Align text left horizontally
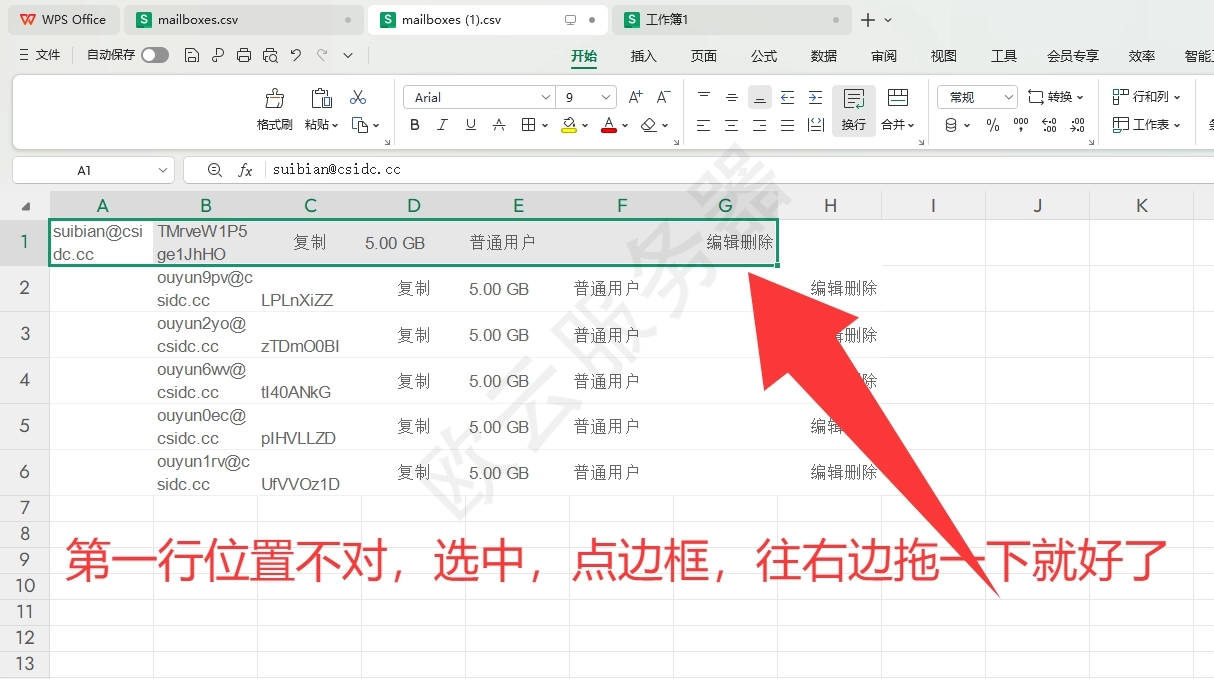 pos(704,125)
